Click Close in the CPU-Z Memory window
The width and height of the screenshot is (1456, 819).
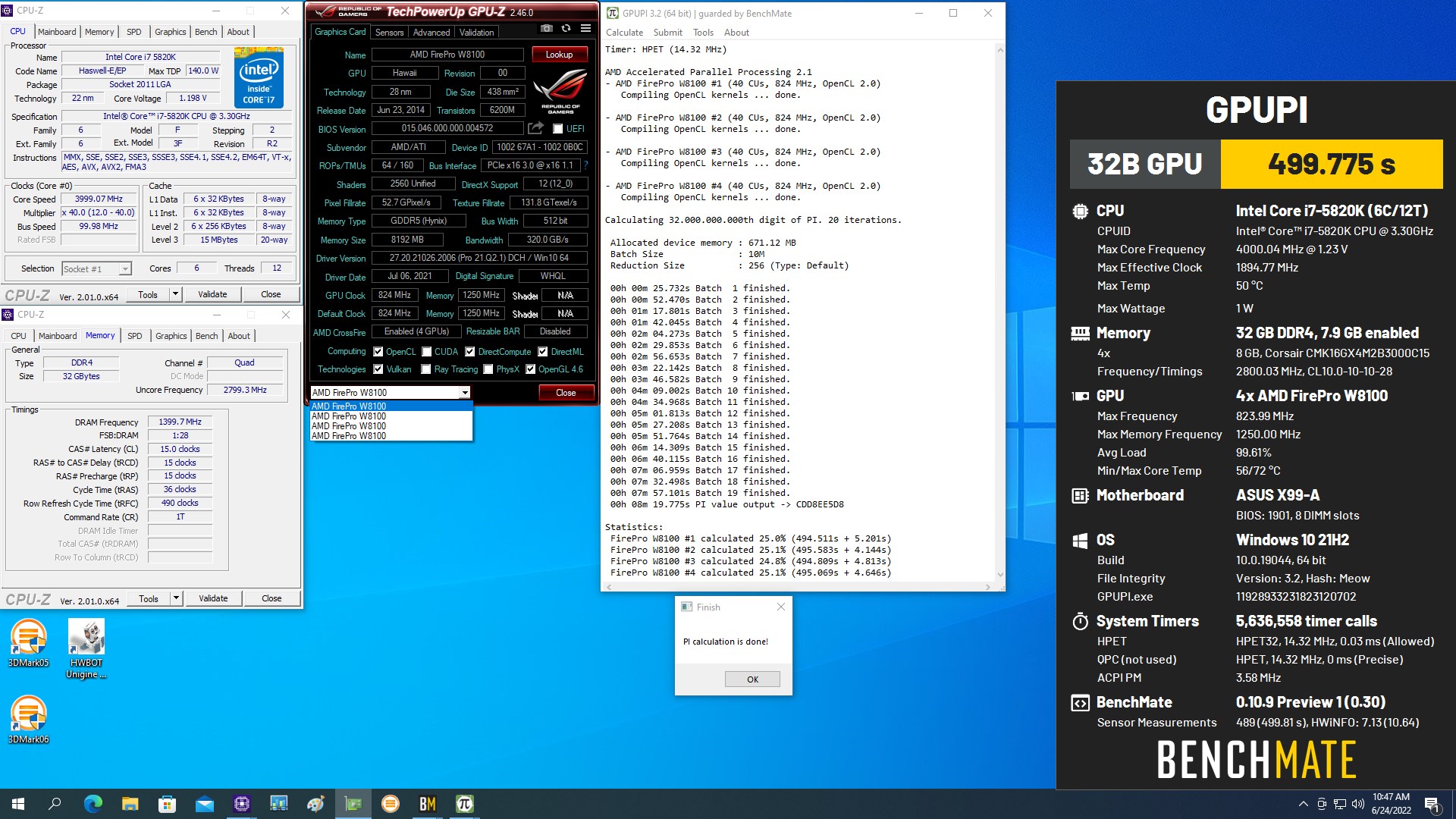(271, 598)
